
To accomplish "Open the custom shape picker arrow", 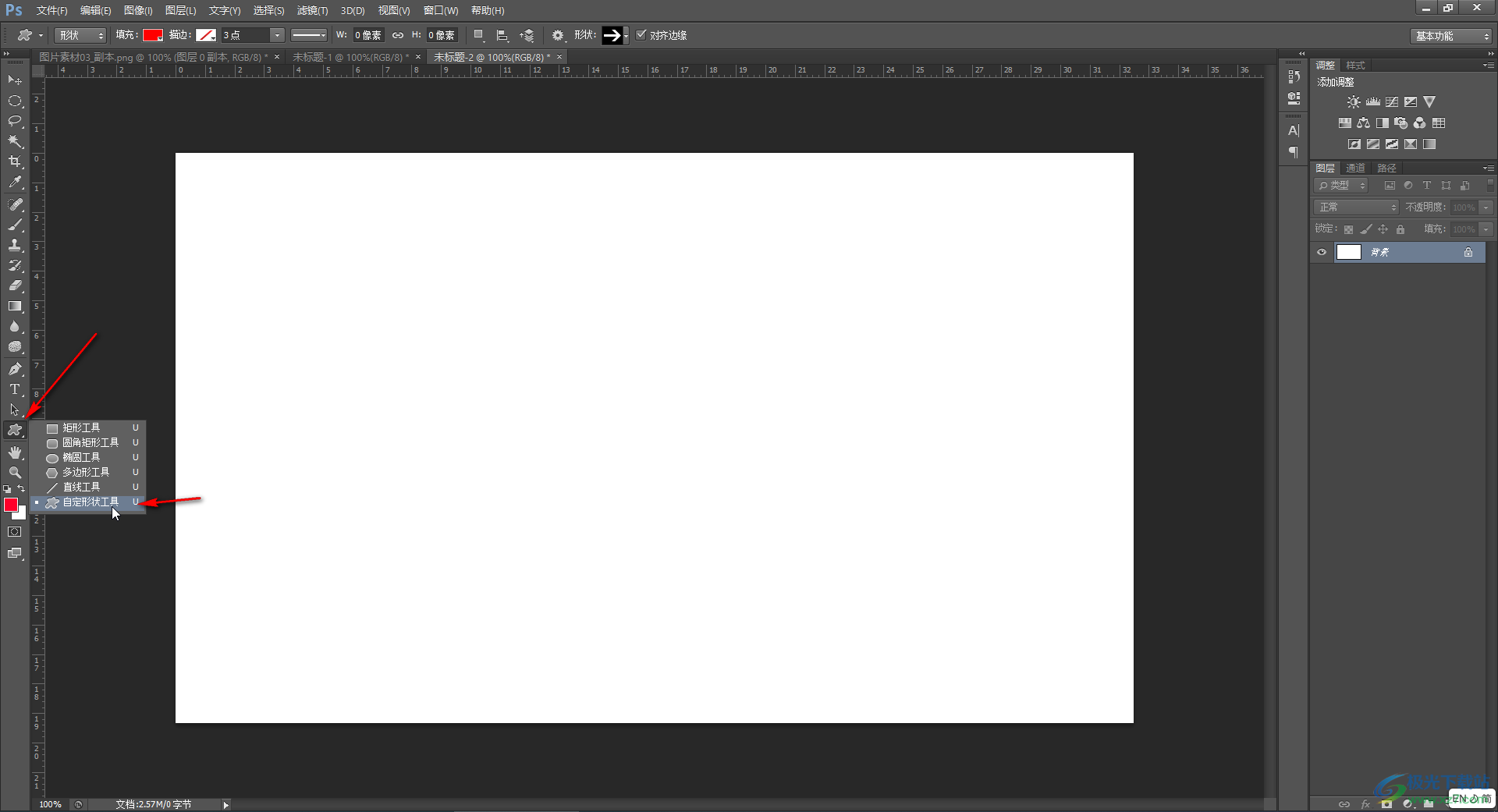I will (627, 35).
